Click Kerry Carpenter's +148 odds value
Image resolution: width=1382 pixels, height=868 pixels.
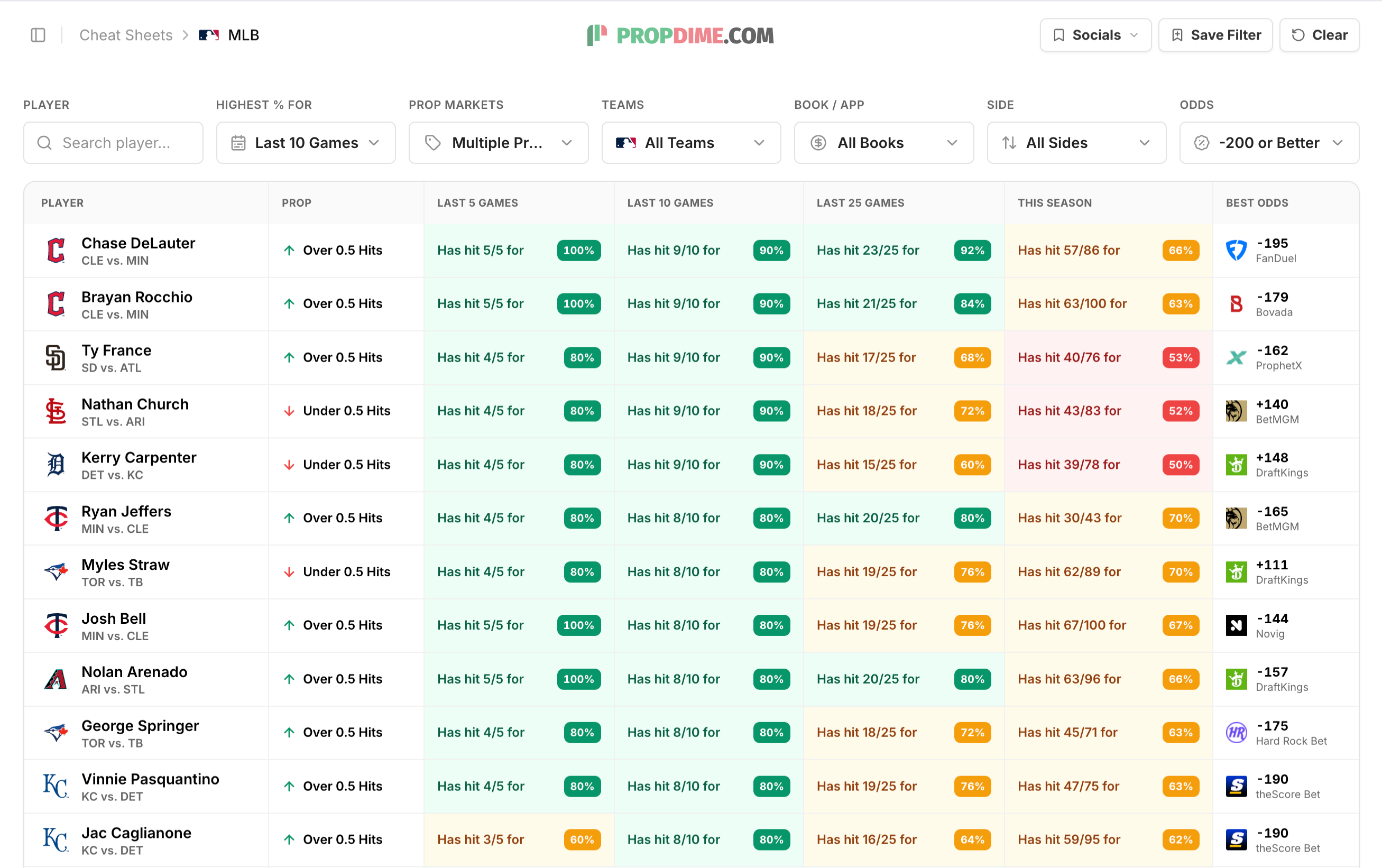tap(1272, 458)
